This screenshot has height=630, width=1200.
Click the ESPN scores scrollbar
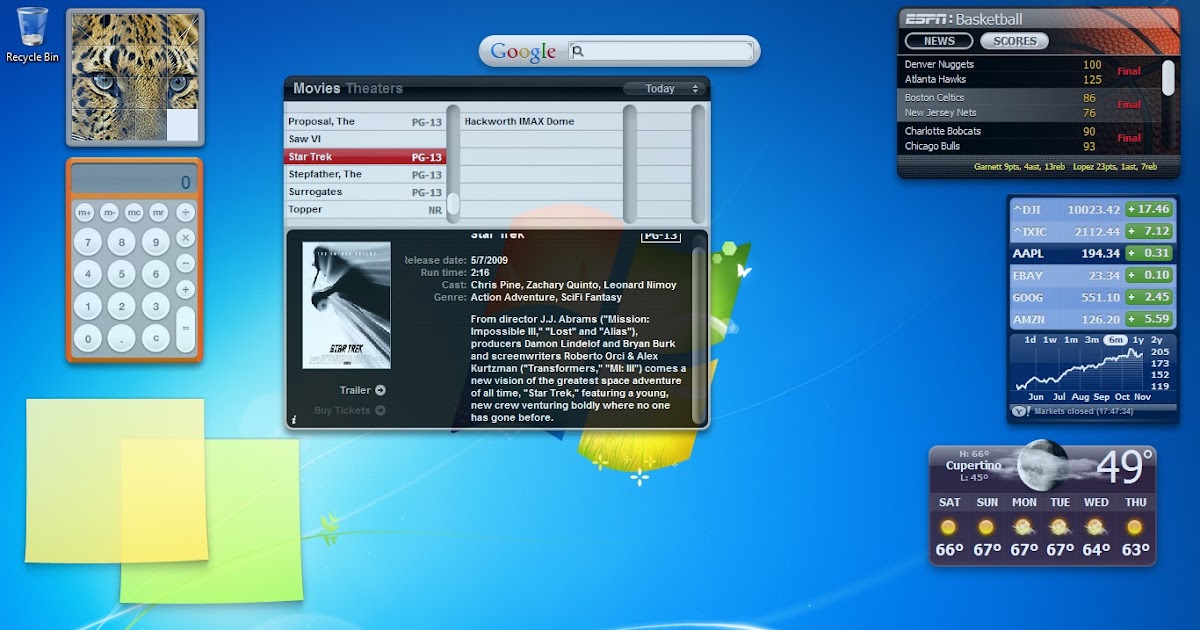click(x=1168, y=78)
